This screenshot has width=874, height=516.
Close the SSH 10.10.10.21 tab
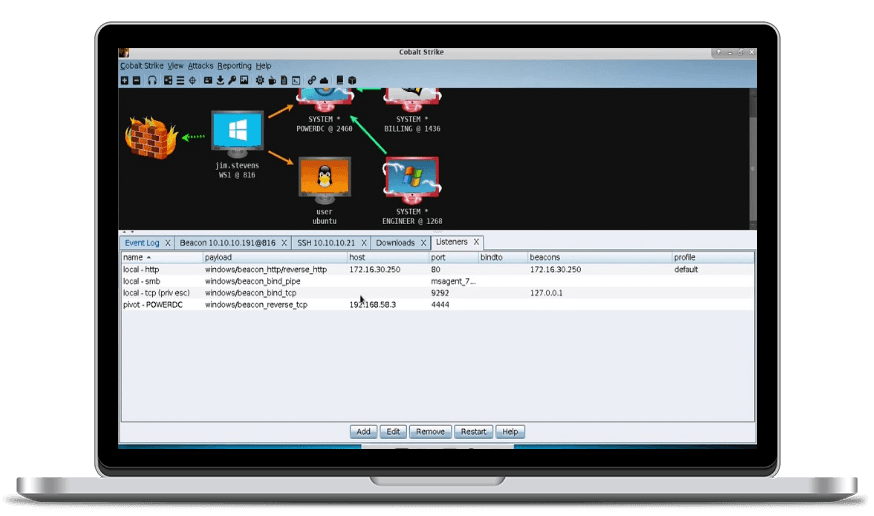tap(363, 243)
